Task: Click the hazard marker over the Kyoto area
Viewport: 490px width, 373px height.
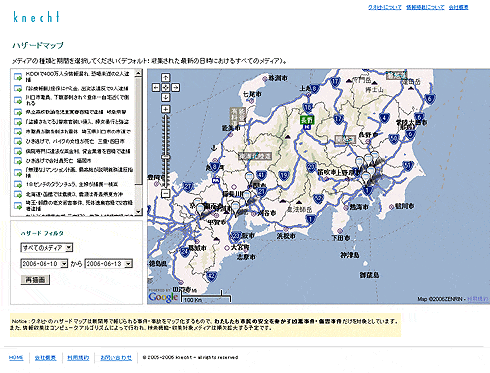Action: (x=200, y=209)
